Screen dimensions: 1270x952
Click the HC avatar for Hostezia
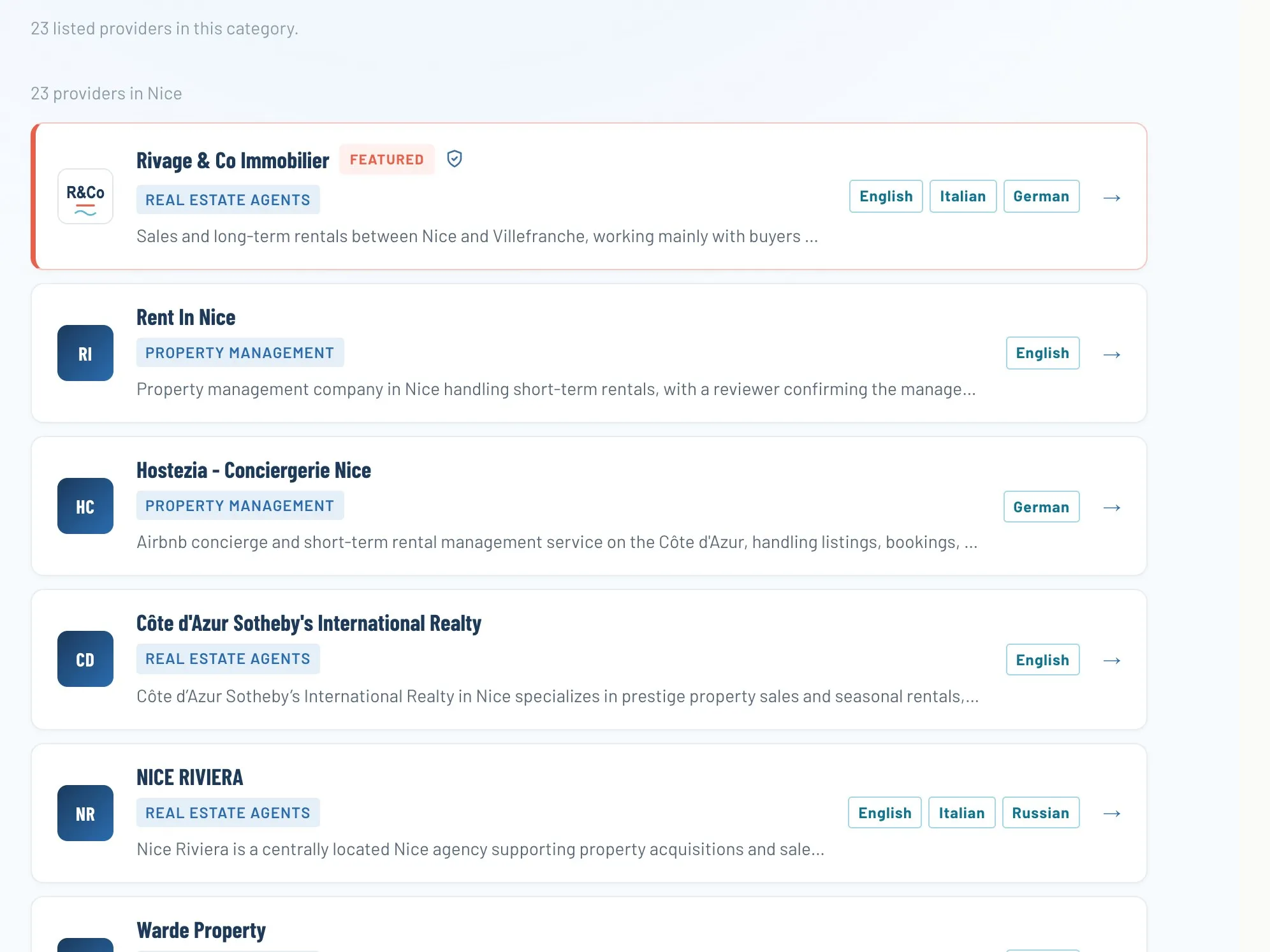[85, 506]
